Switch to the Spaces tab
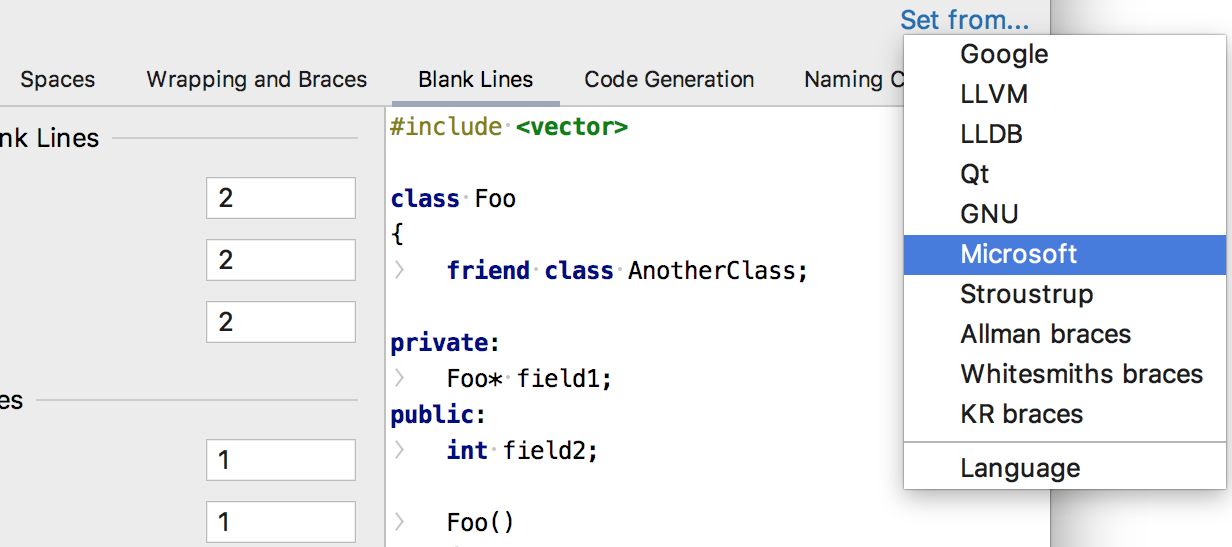Image resolution: width=1232 pixels, height=547 pixels. 58,80
